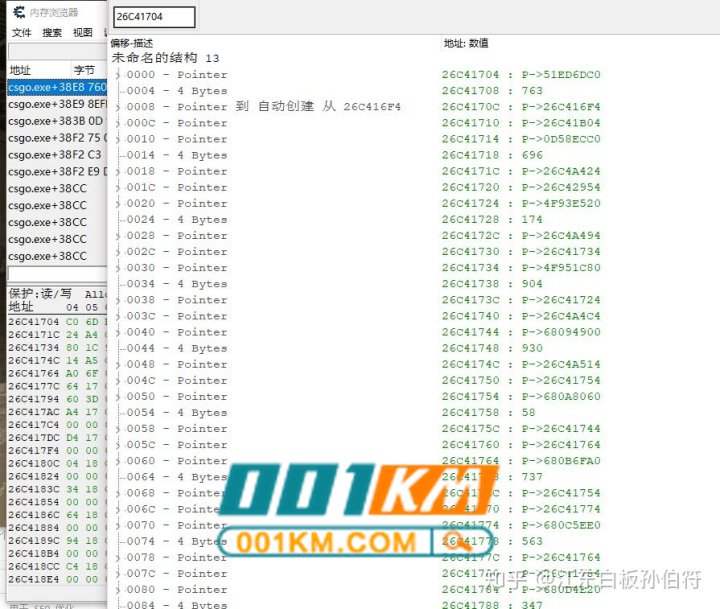Expand the 0008 - Pointer node
Image resolution: width=720 pixels, height=609 pixels.
pos(118,107)
